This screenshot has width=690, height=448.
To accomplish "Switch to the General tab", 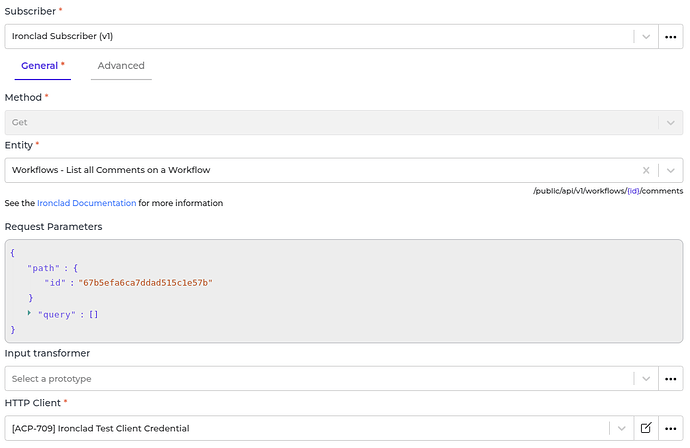I will coord(43,66).
